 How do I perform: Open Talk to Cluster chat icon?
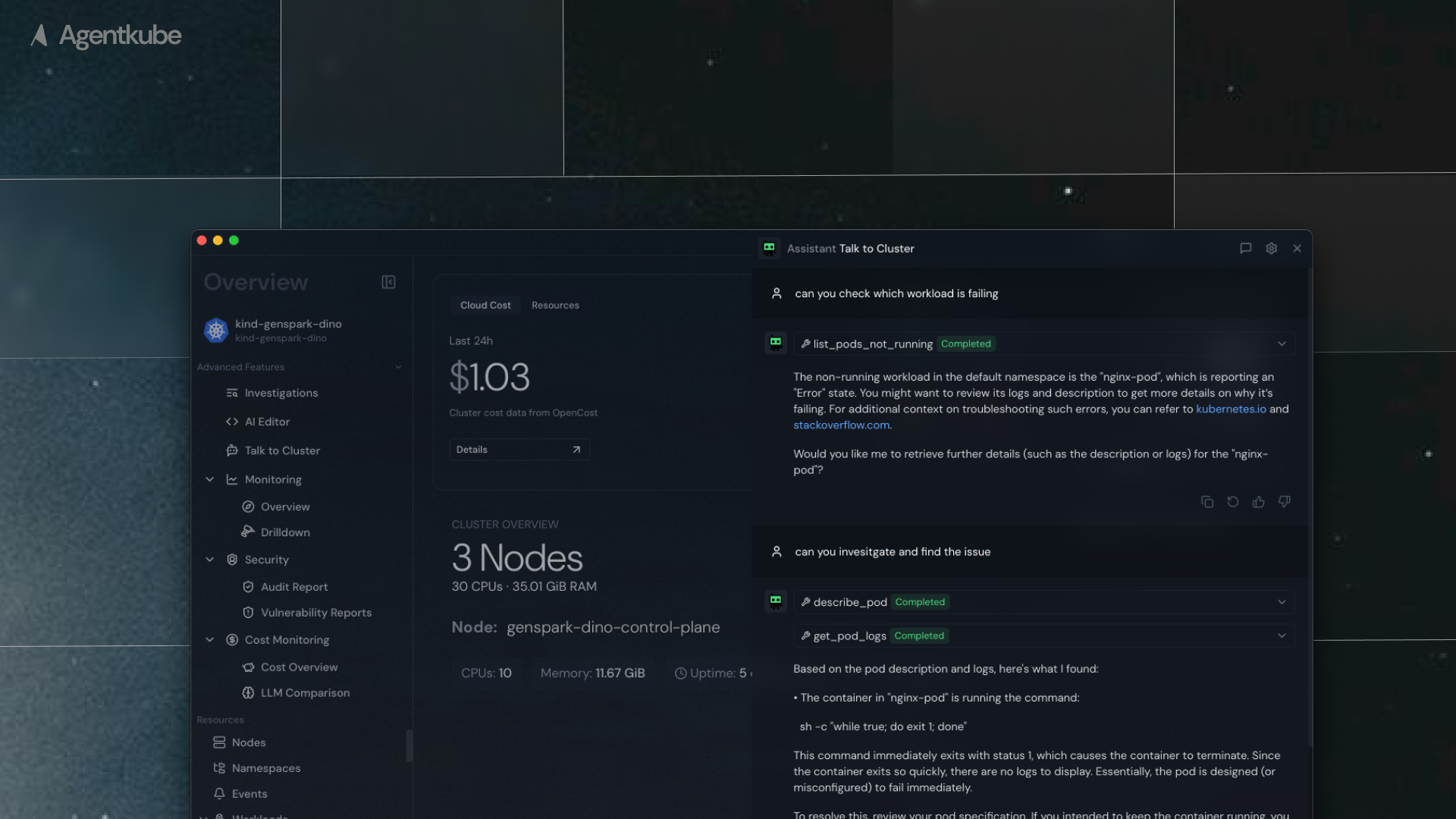[233, 450]
